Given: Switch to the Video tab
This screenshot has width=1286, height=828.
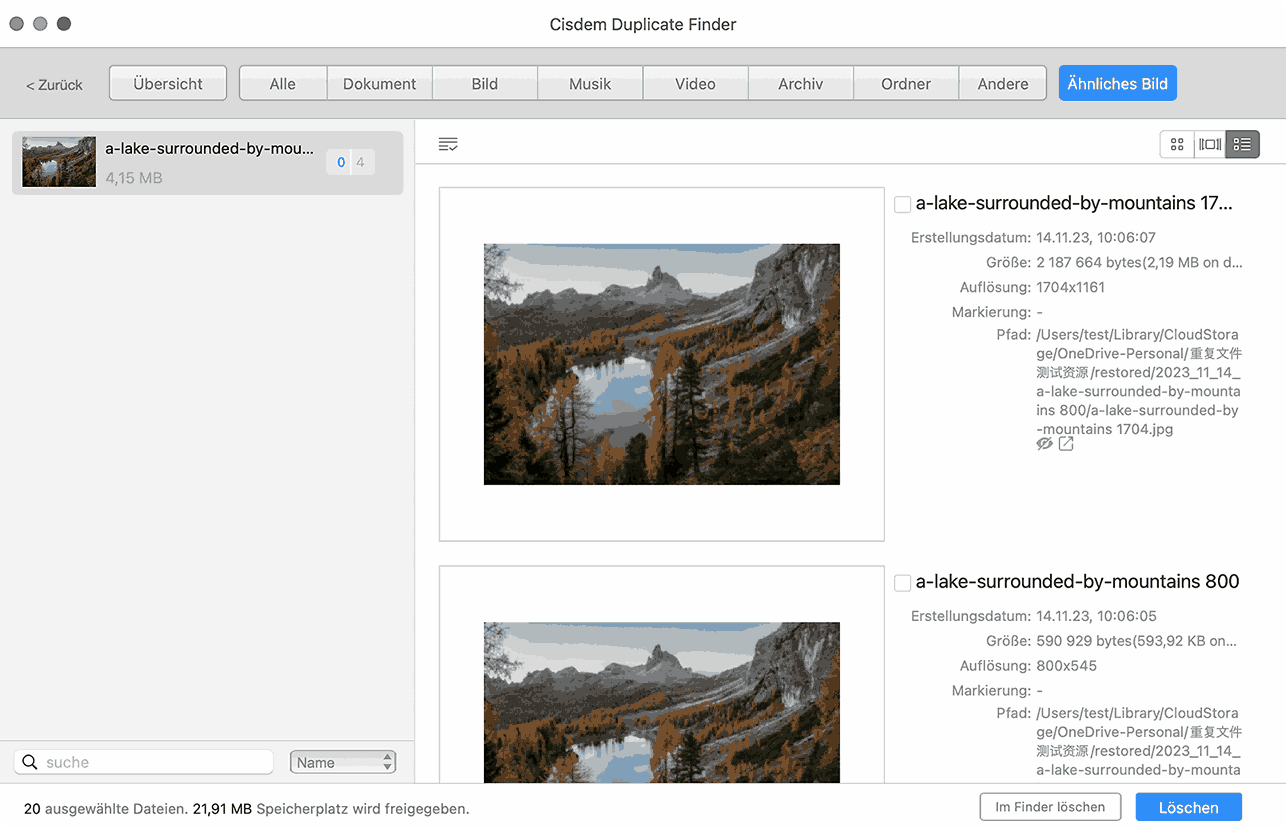Looking at the screenshot, I should pyautogui.click(x=695, y=84).
